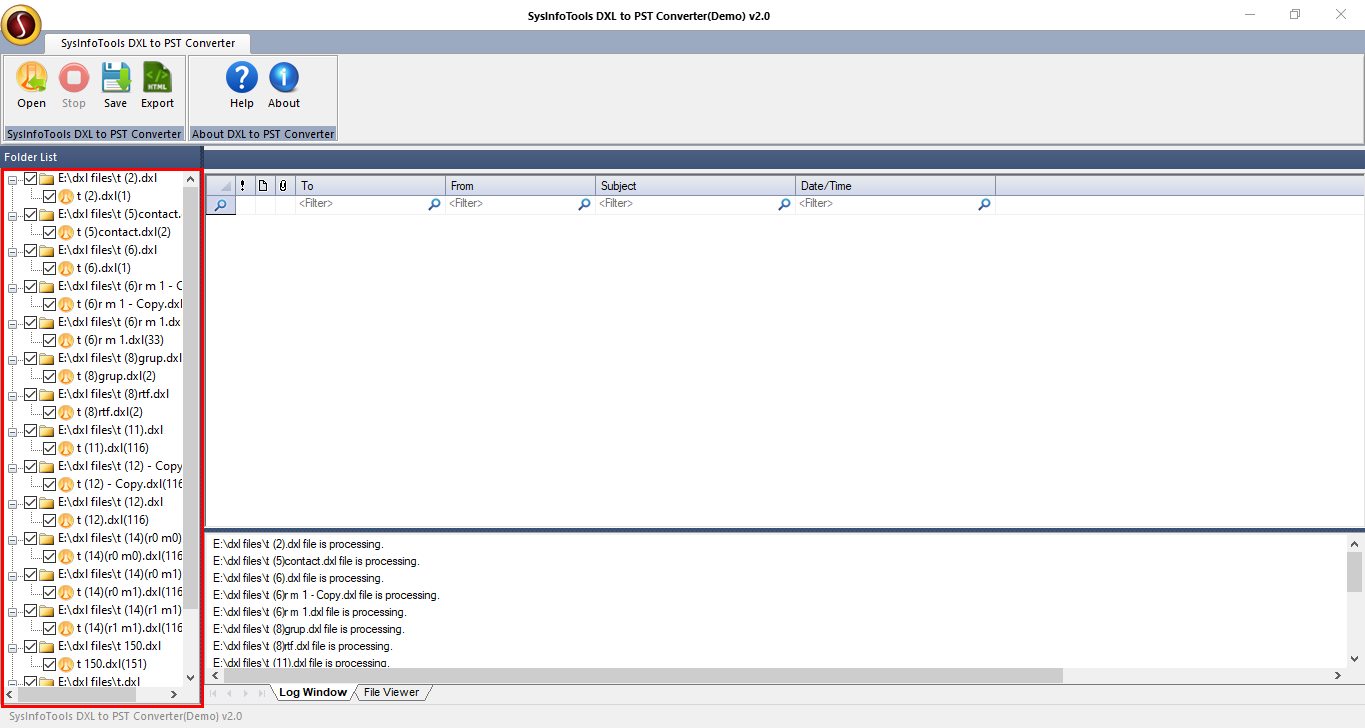
Task: Uncheck the E:\dxl files\t (11).dxl folder checkbox
Action: tap(30, 430)
